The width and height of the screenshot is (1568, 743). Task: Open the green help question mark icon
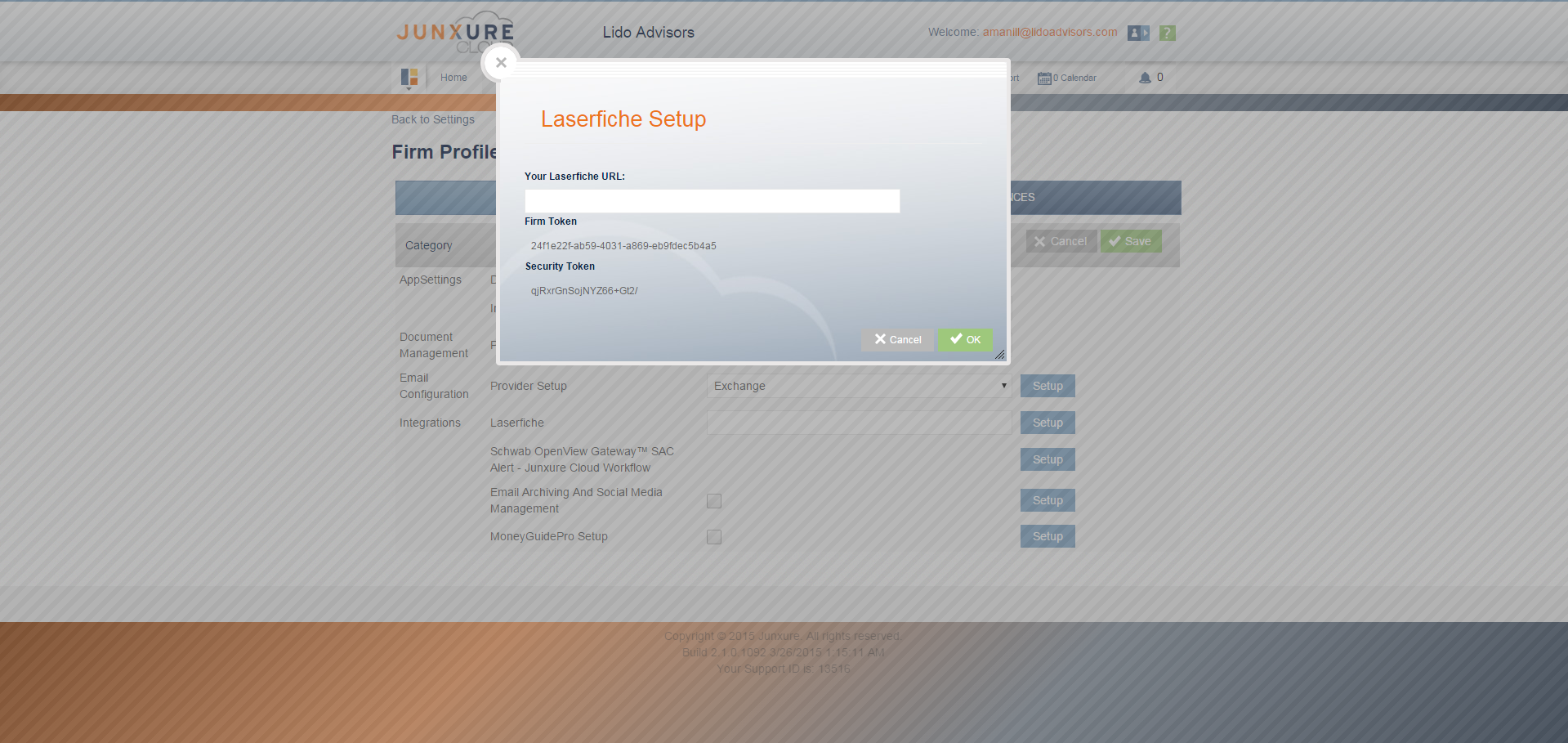pyautogui.click(x=1168, y=33)
